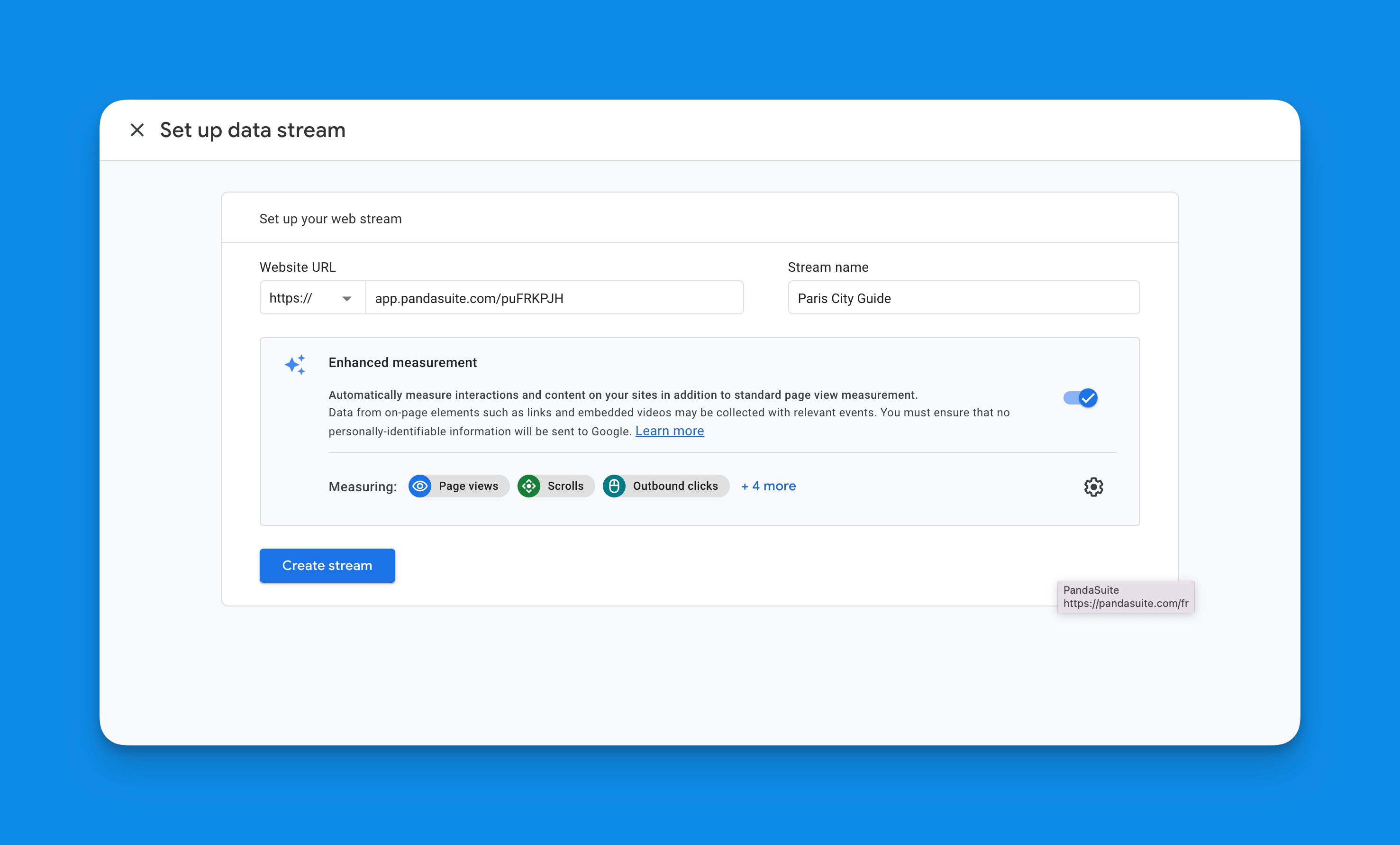
Task: Edit the Stream name Paris City Guide
Action: [x=963, y=297]
